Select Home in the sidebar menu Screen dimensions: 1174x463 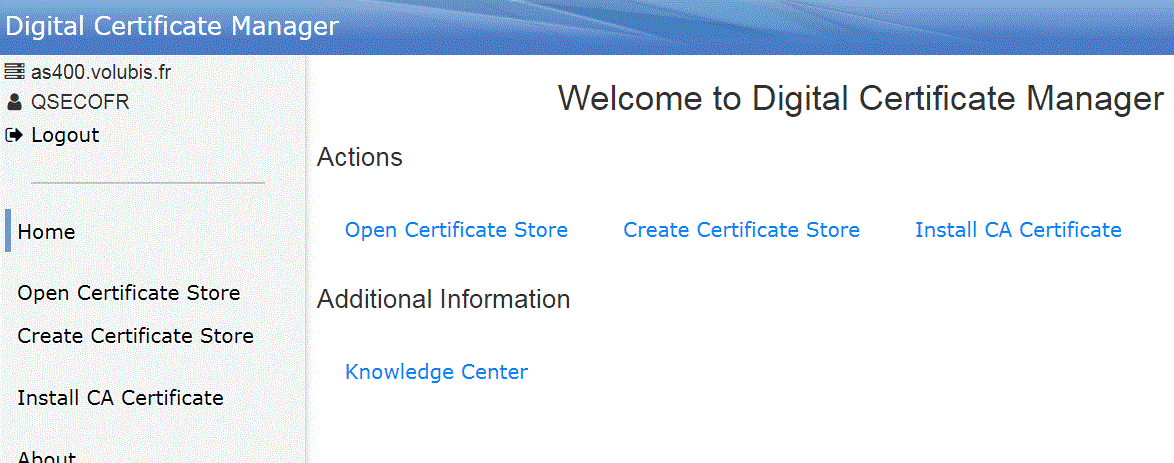[46, 232]
